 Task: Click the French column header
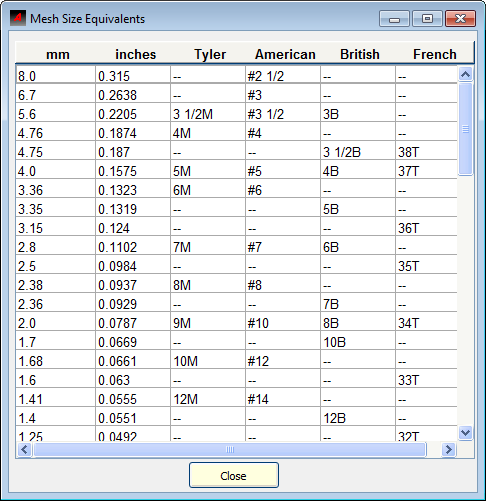click(434, 54)
